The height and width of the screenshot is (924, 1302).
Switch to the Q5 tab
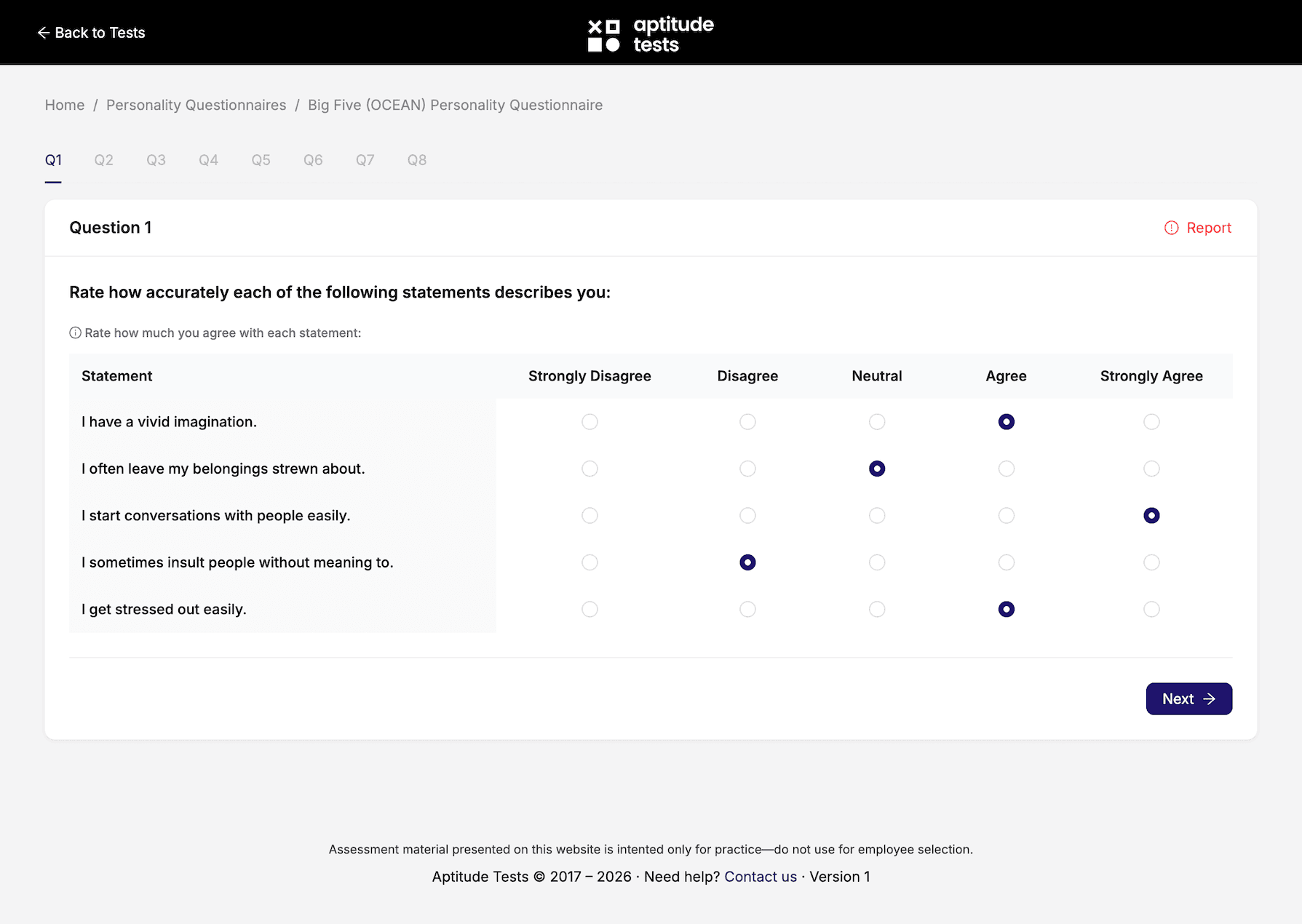pos(261,160)
